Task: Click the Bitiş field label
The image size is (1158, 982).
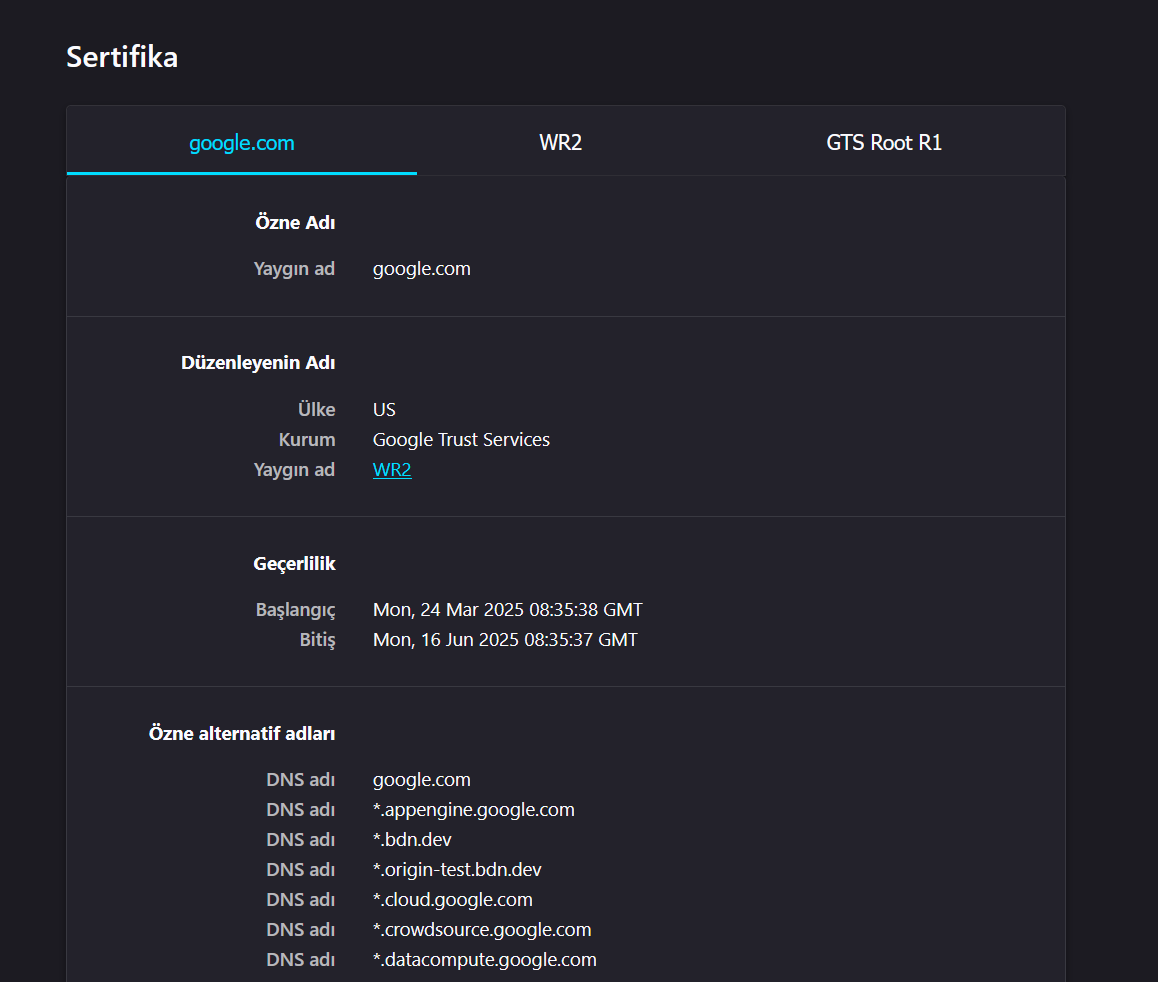Action: [317, 640]
